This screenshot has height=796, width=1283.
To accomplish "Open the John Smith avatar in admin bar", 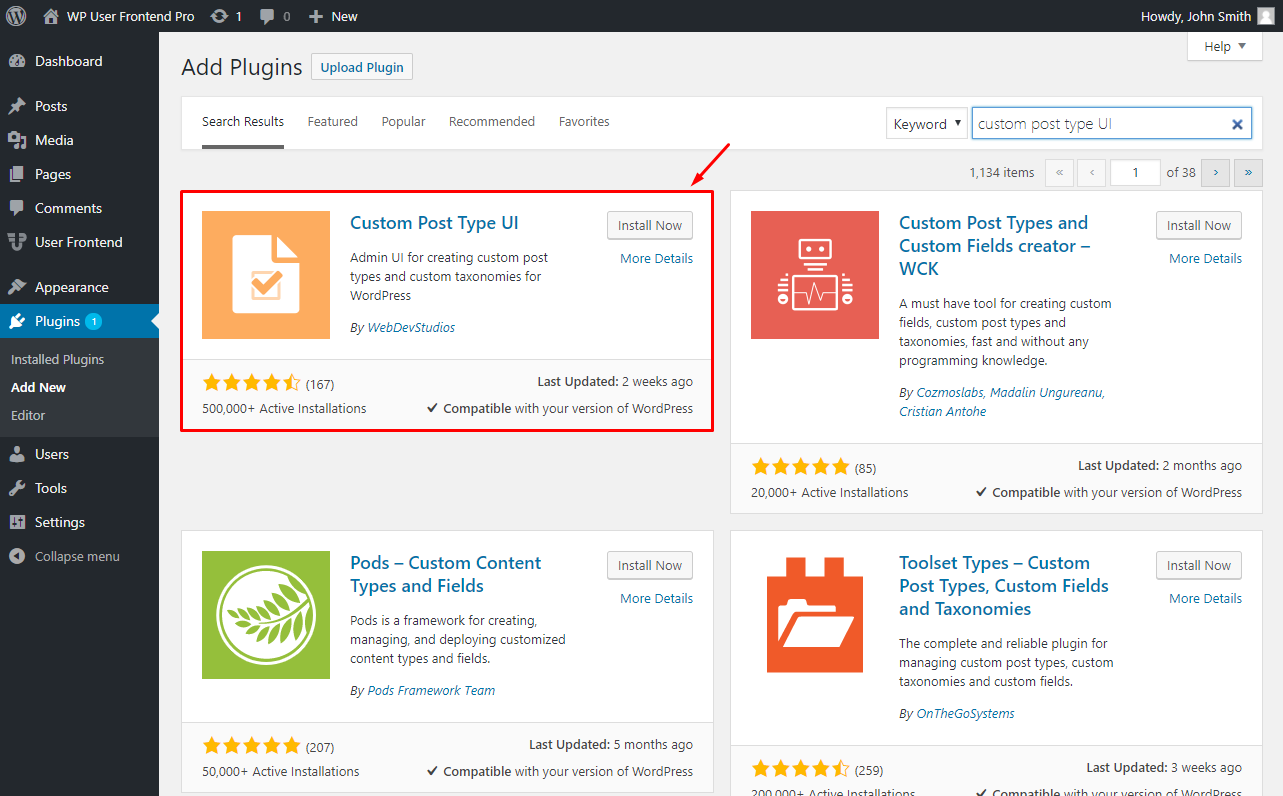I will (1266, 16).
